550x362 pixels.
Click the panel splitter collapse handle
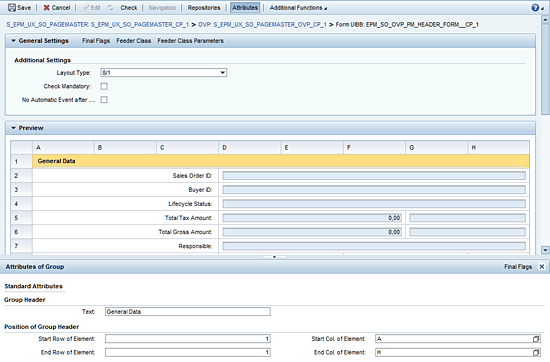click(x=274, y=257)
